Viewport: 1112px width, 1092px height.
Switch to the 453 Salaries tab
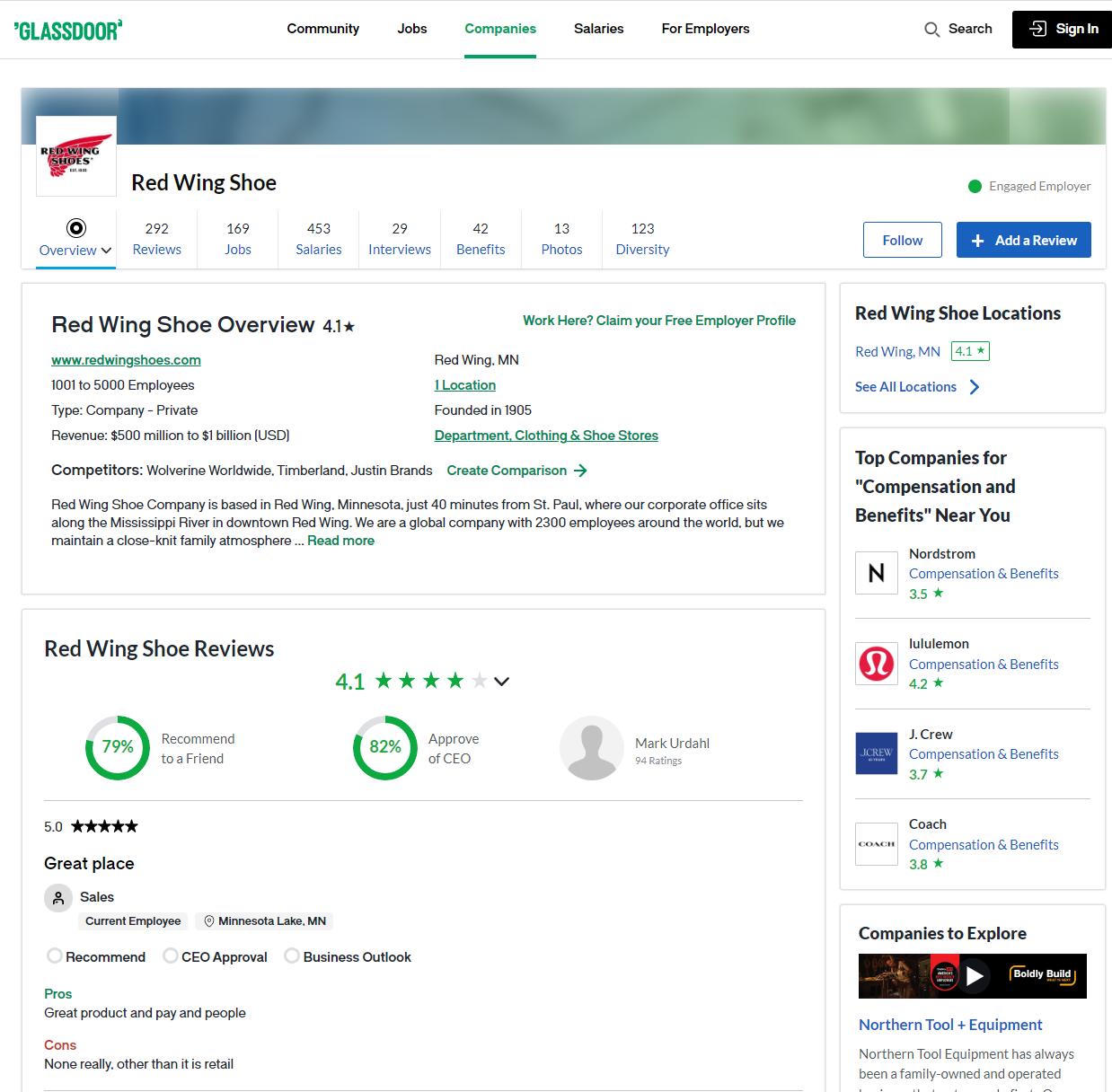pyautogui.click(x=319, y=239)
